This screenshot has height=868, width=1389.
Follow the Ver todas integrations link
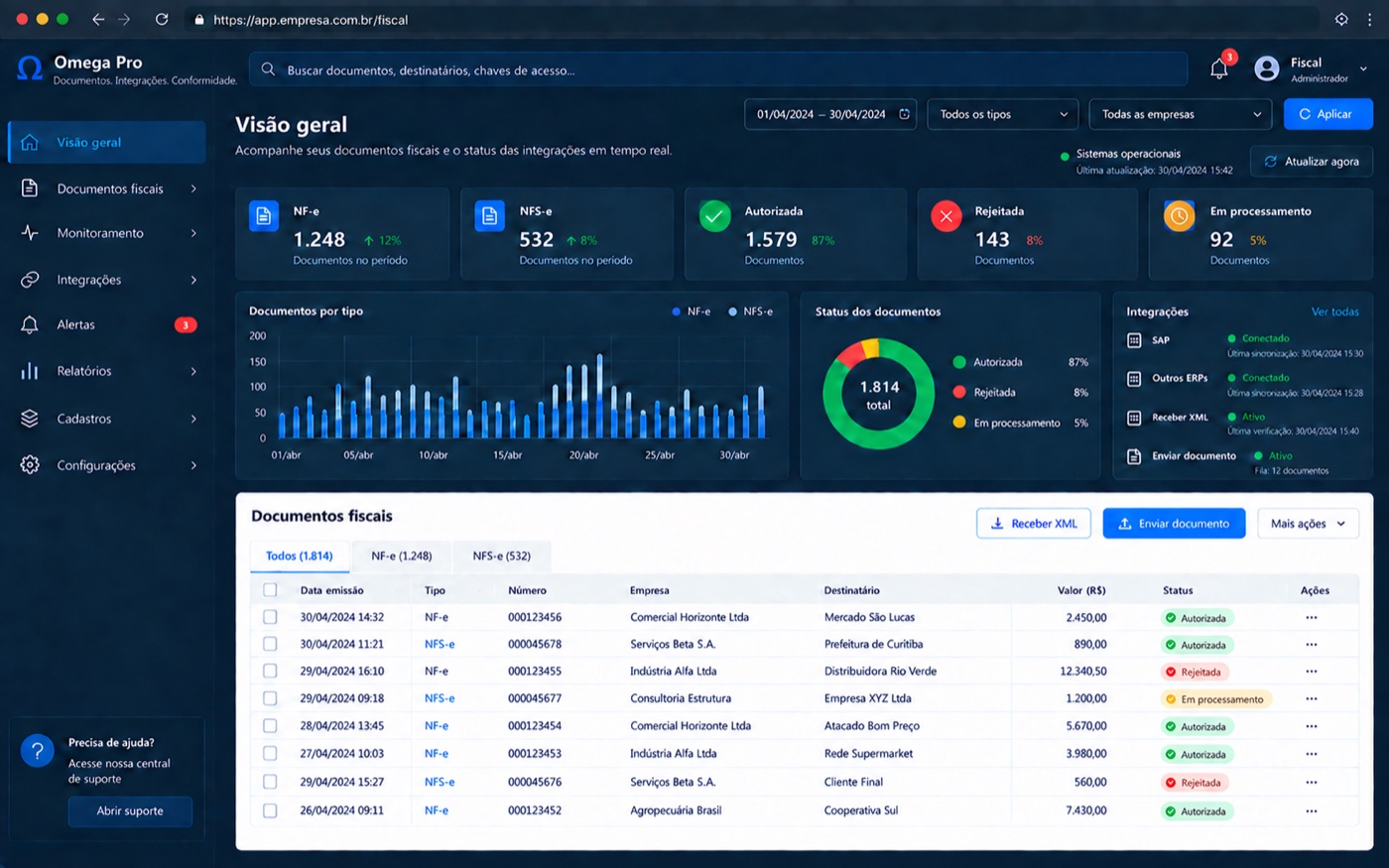click(x=1335, y=311)
